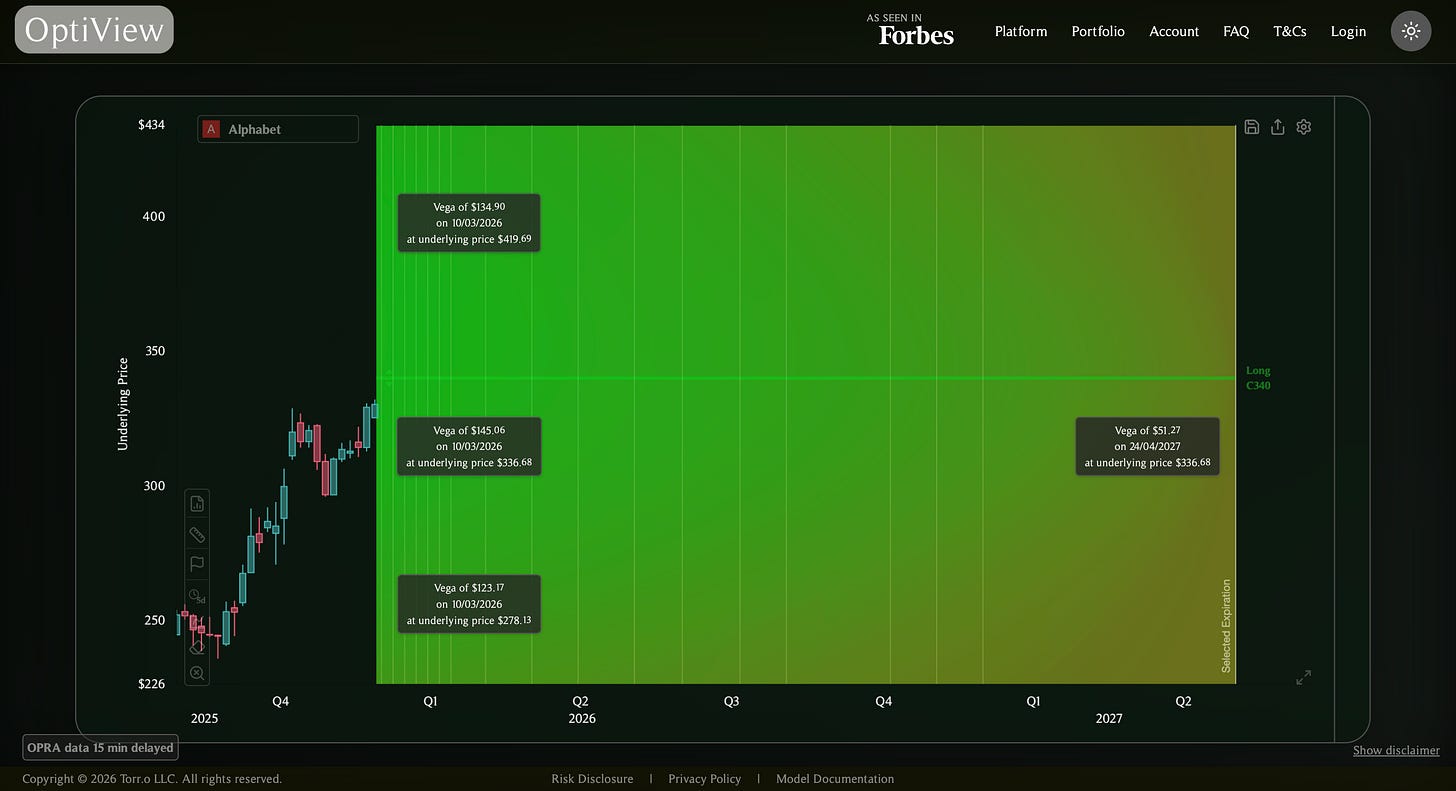Click the Alphabet ticker search field
Screen dimensions: 1456x791
coord(278,129)
